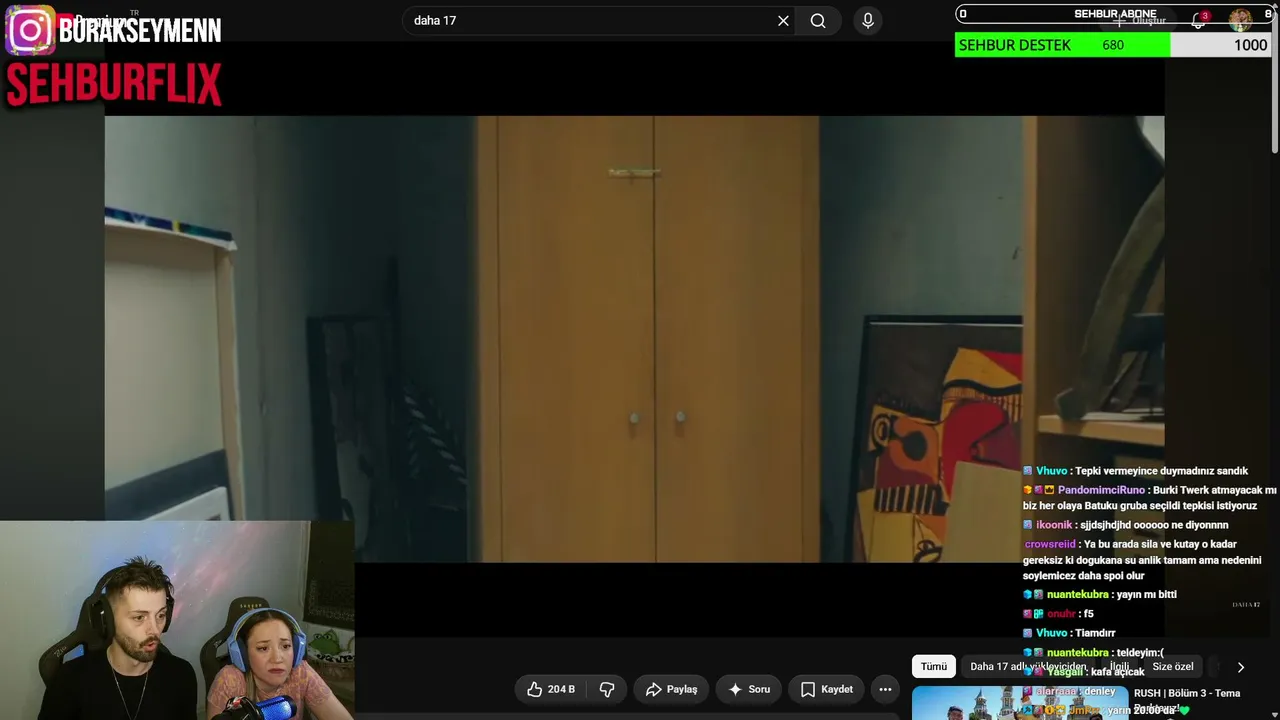Image resolution: width=1280 pixels, height=720 pixels.
Task: Open the RUSH Bölüm 3 video thumbnail
Action: pos(1020,703)
